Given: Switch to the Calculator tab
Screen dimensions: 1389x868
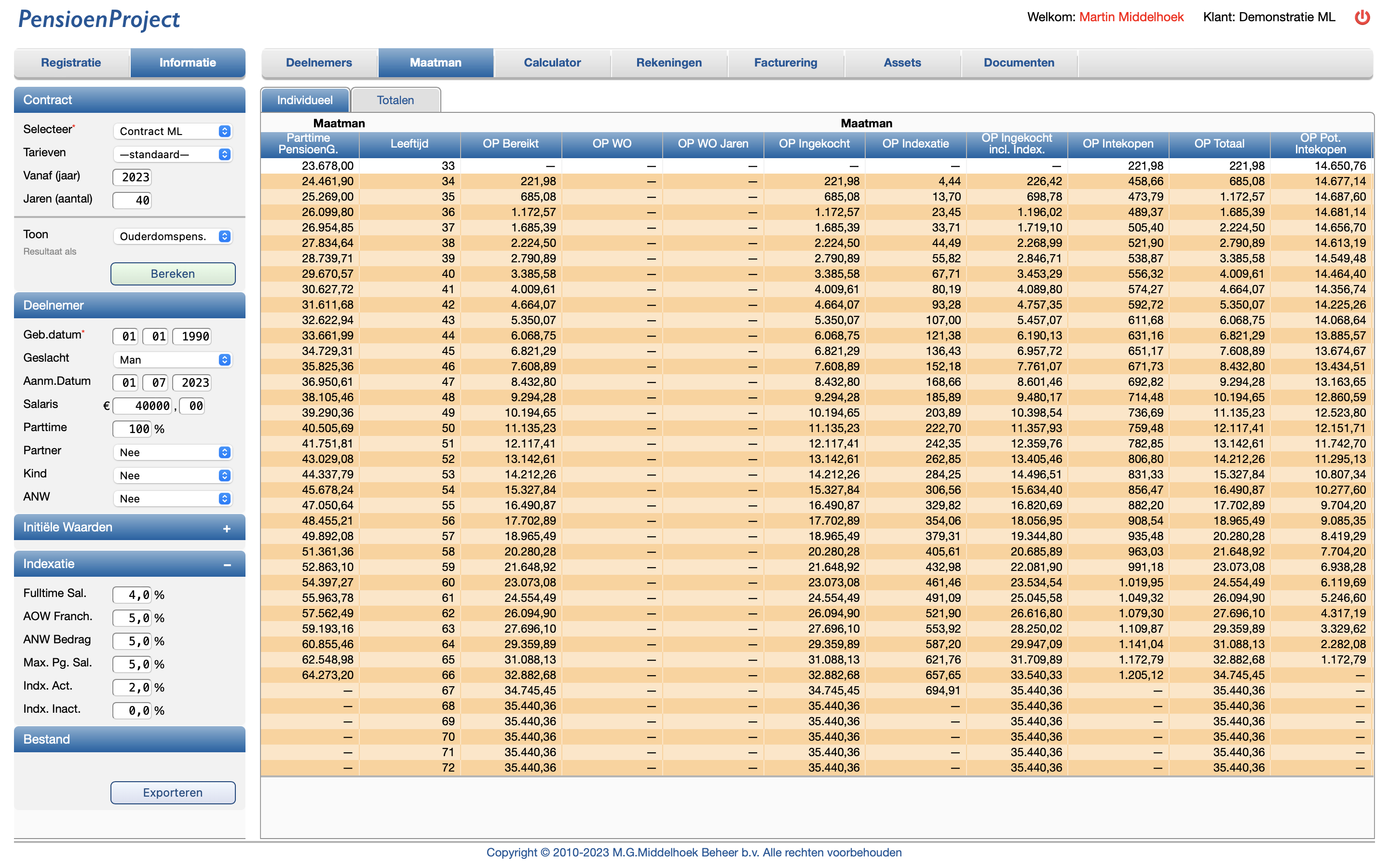Looking at the screenshot, I should point(552,63).
